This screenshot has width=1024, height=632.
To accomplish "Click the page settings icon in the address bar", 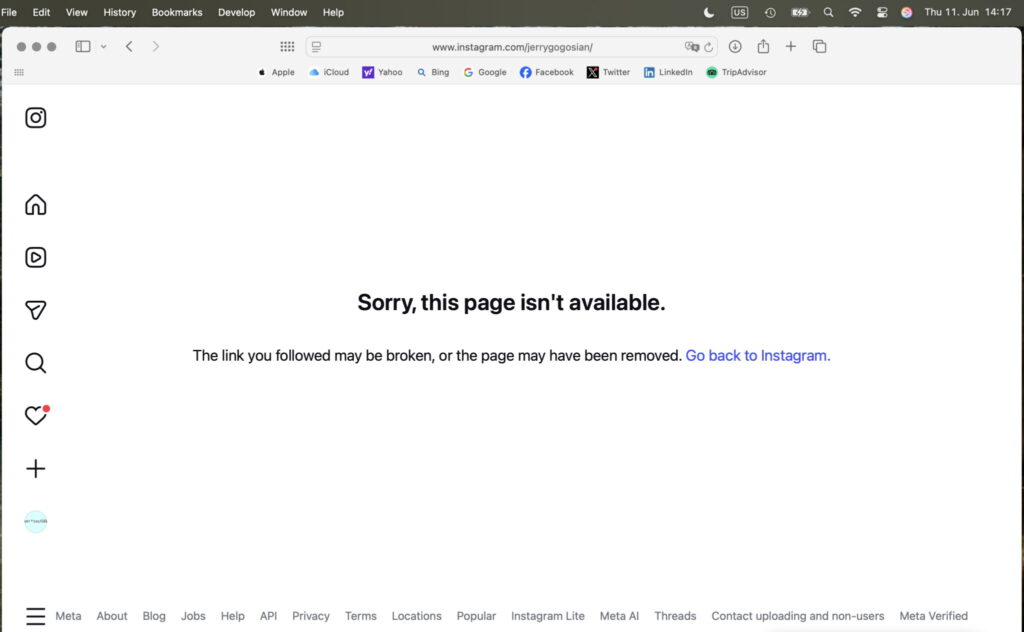I will pos(317,47).
